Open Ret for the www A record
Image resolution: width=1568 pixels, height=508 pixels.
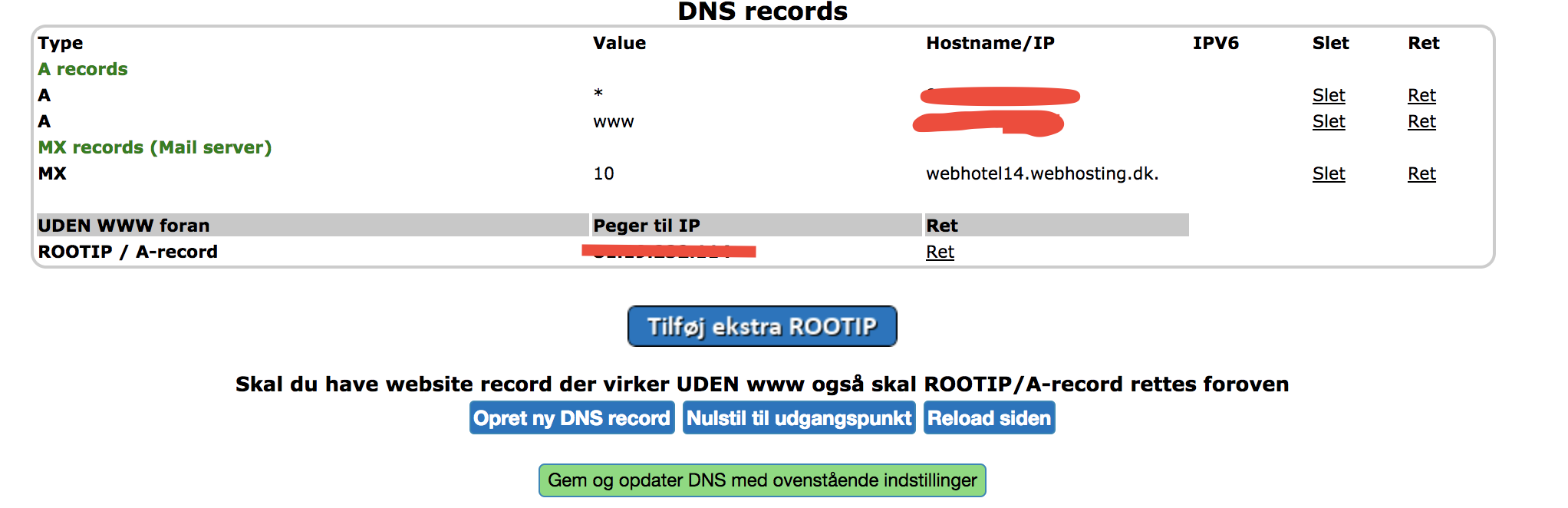(x=1421, y=121)
